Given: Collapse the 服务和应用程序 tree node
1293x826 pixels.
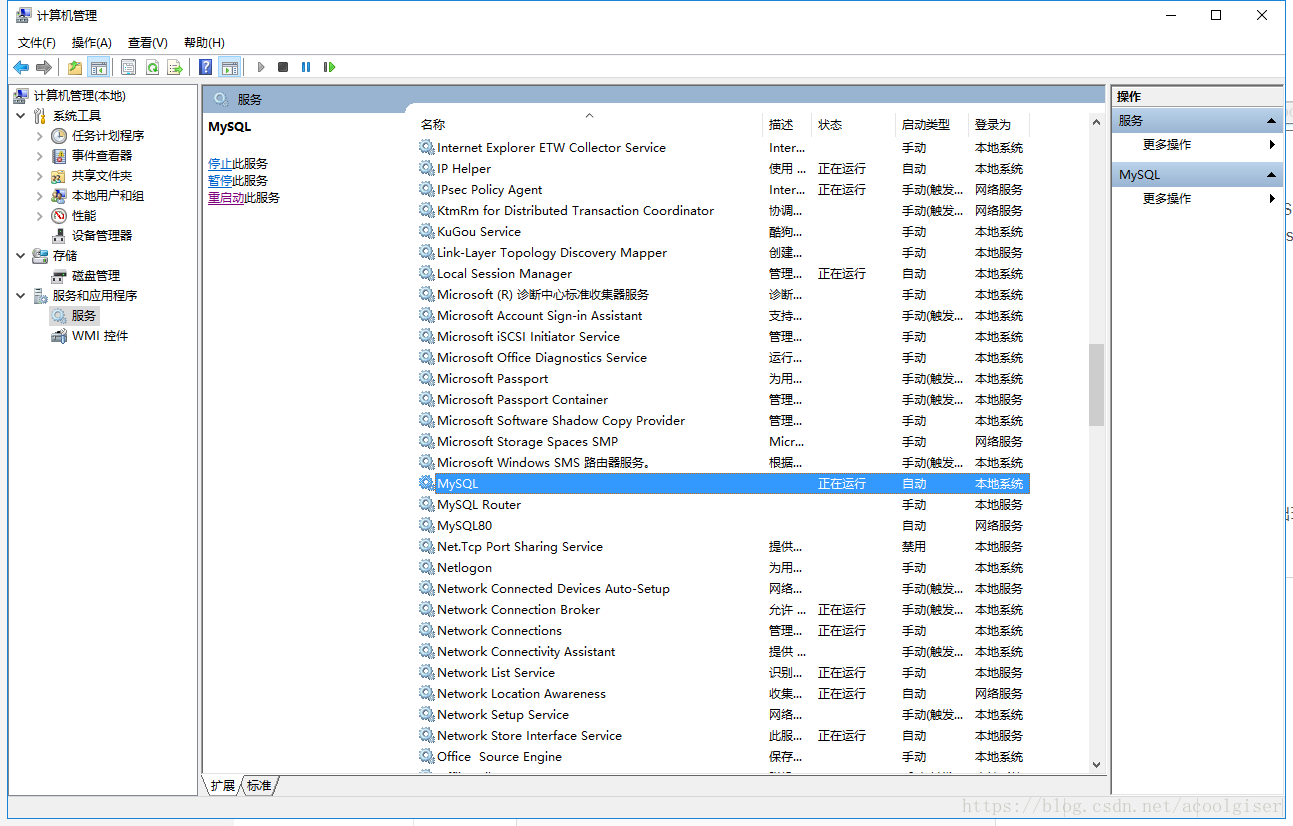Looking at the screenshot, I should (21, 295).
